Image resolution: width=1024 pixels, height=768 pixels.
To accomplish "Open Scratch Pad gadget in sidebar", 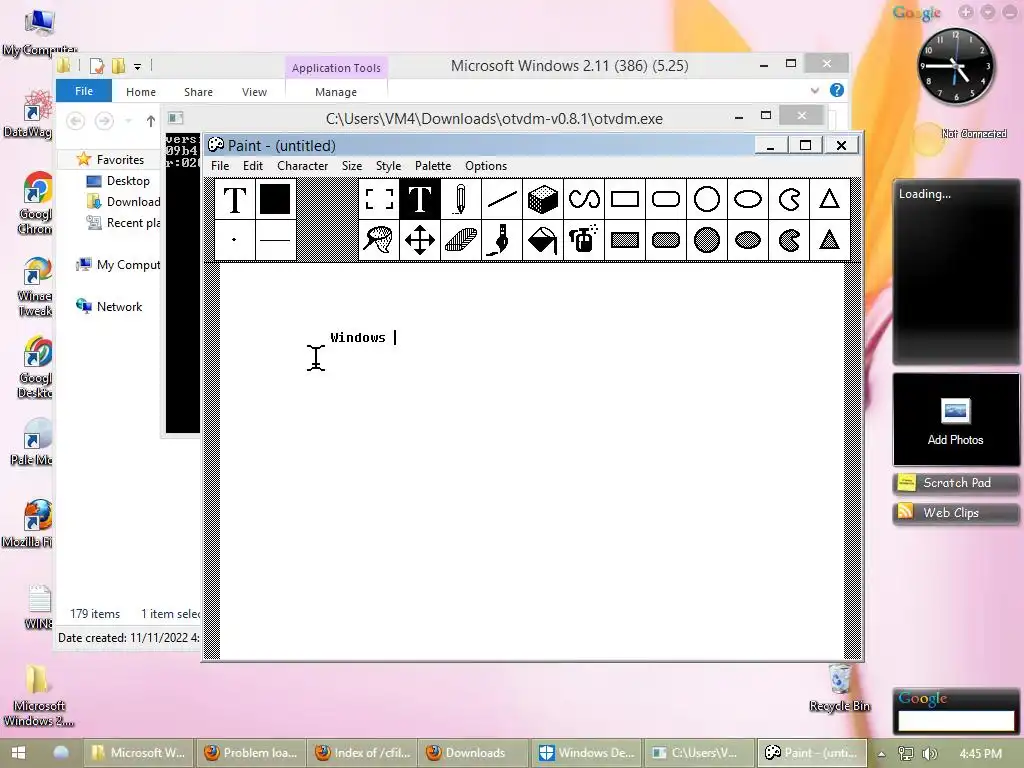I will tap(955, 483).
